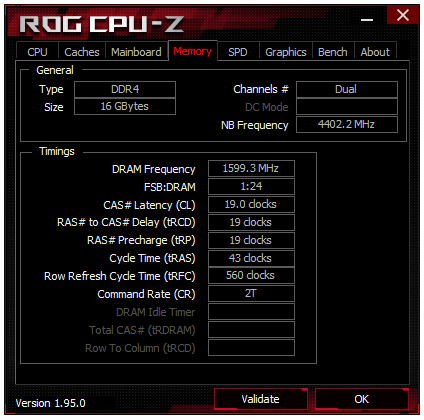
Task: Click the Validate button
Action: [260, 399]
